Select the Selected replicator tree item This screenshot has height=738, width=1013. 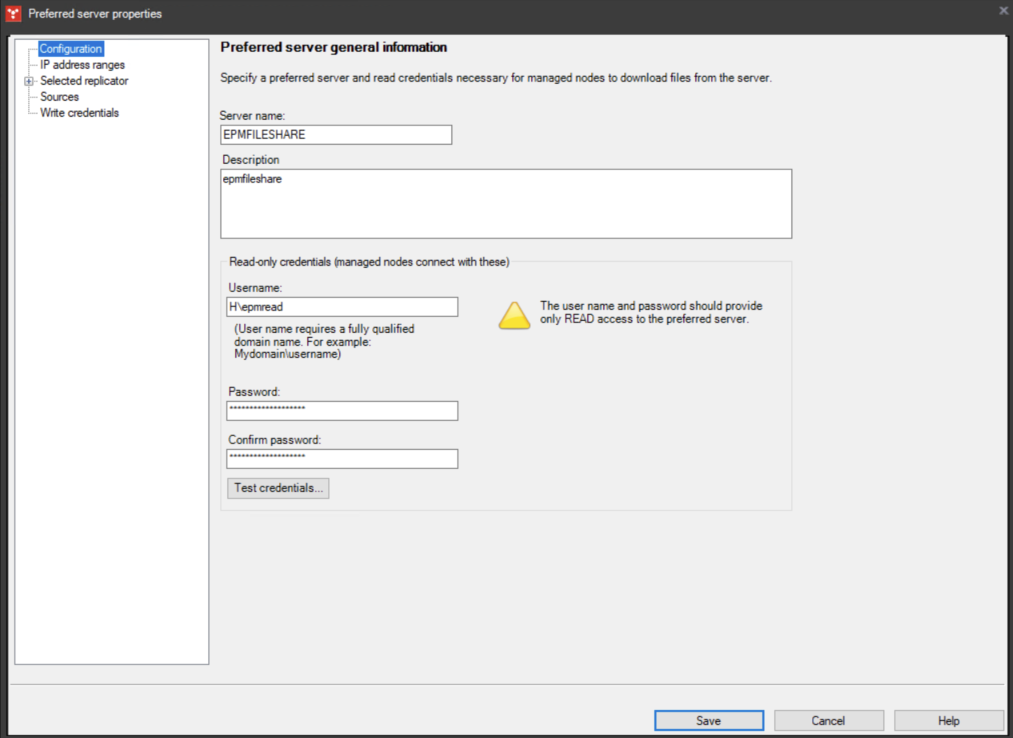point(83,80)
